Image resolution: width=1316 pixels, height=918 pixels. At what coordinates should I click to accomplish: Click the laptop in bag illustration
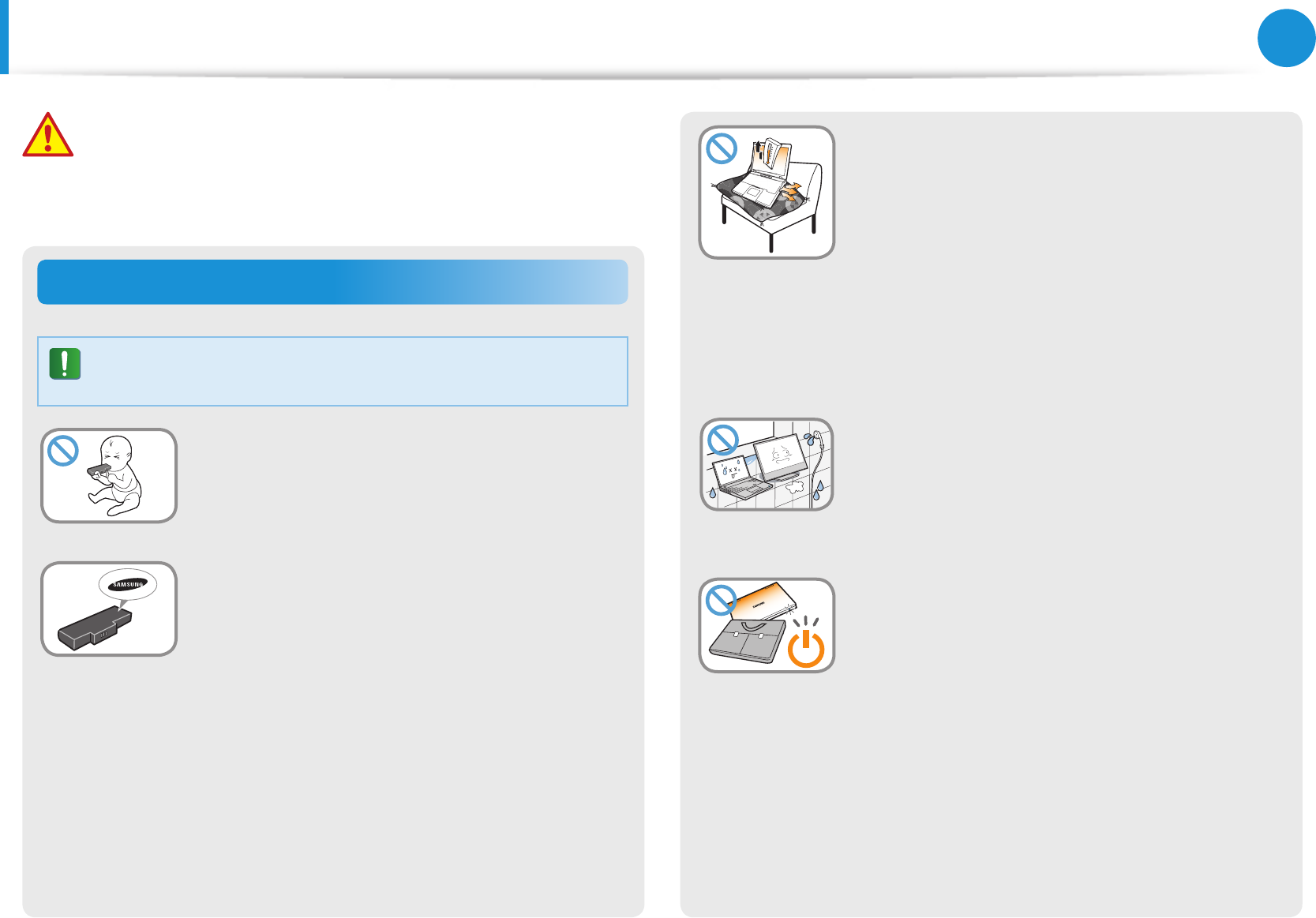[767, 625]
